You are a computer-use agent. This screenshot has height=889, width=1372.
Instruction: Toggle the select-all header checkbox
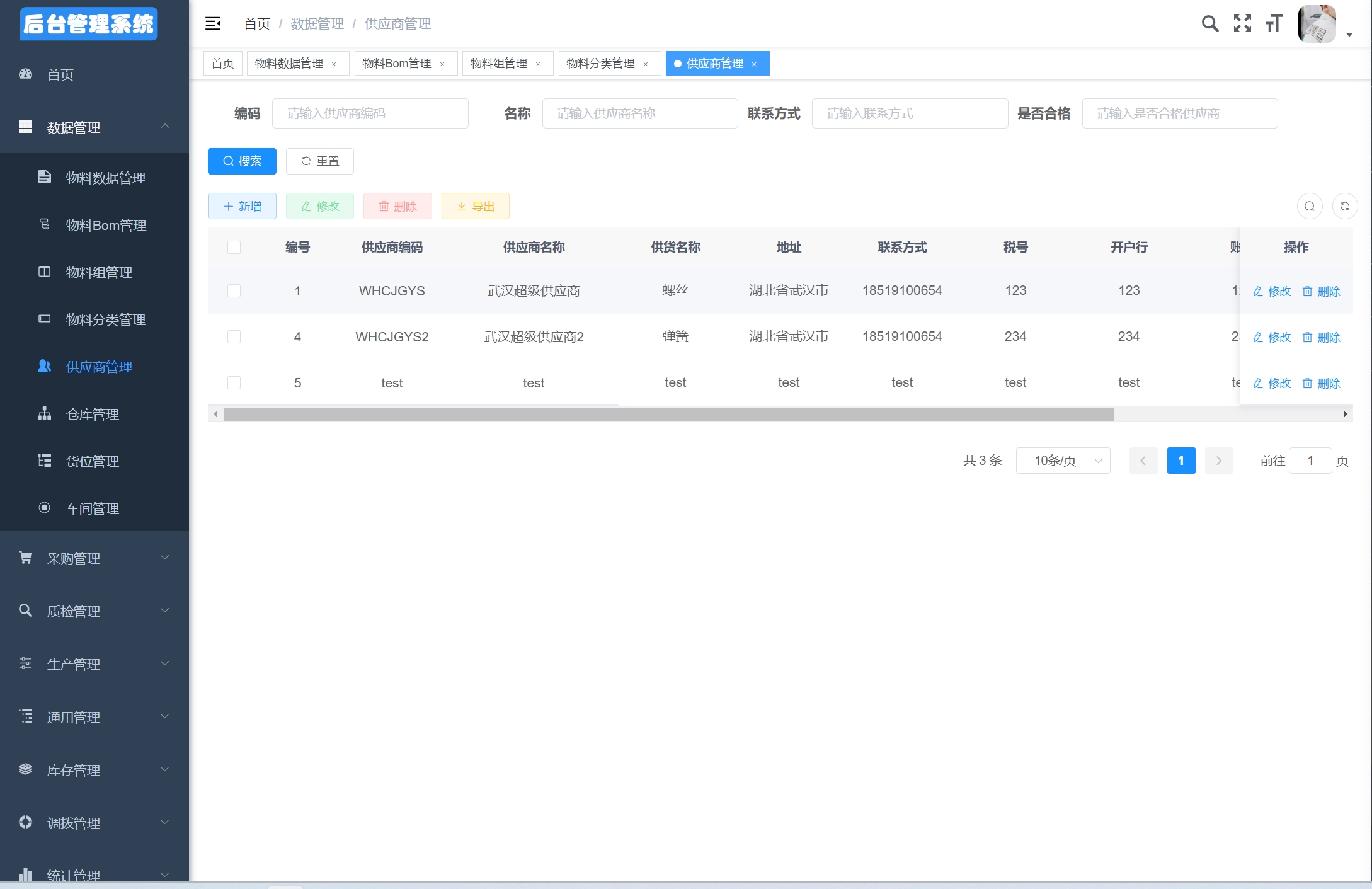pyautogui.click(x=234, y=247)
